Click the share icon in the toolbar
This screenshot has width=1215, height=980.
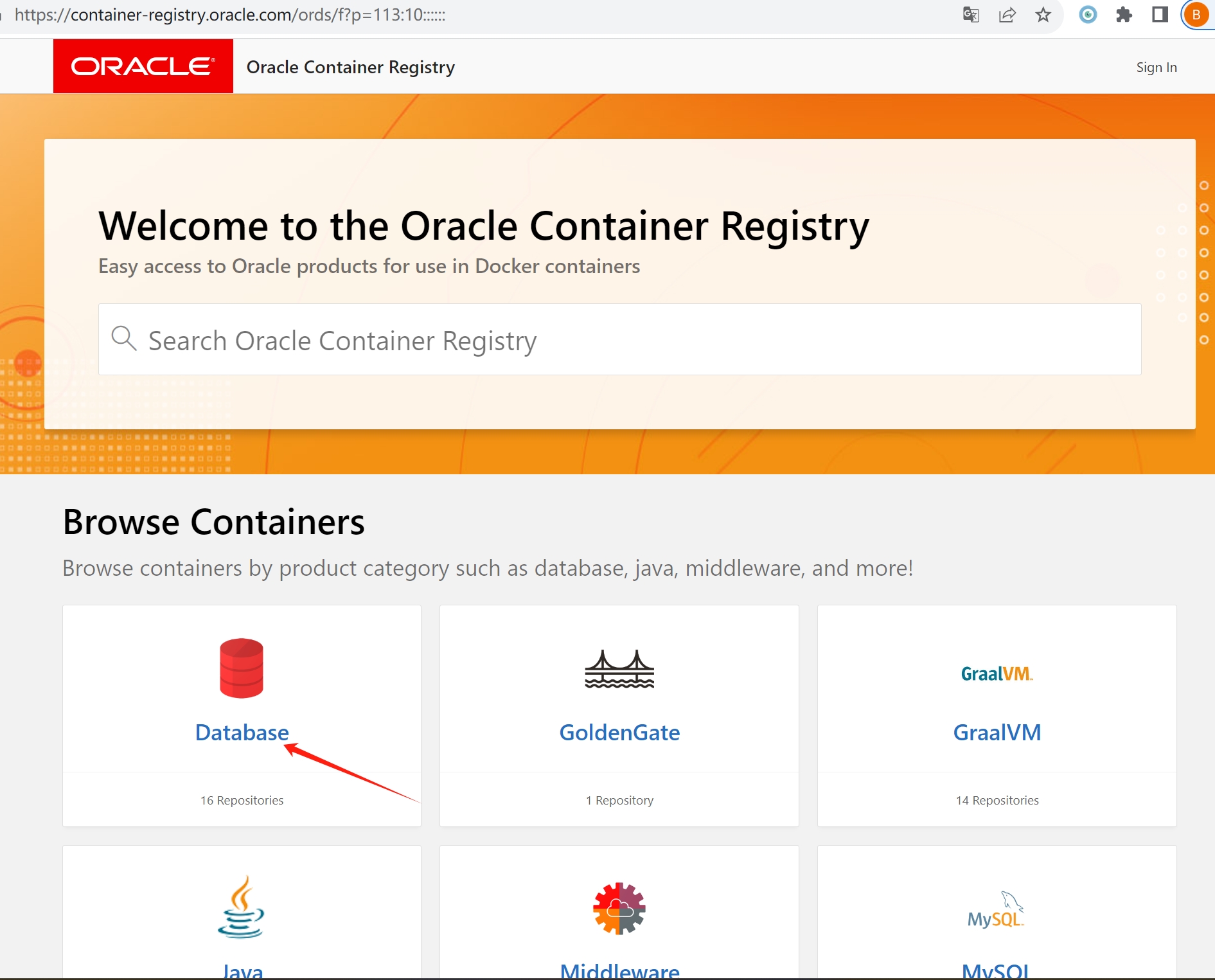[x=1007, y=15]
